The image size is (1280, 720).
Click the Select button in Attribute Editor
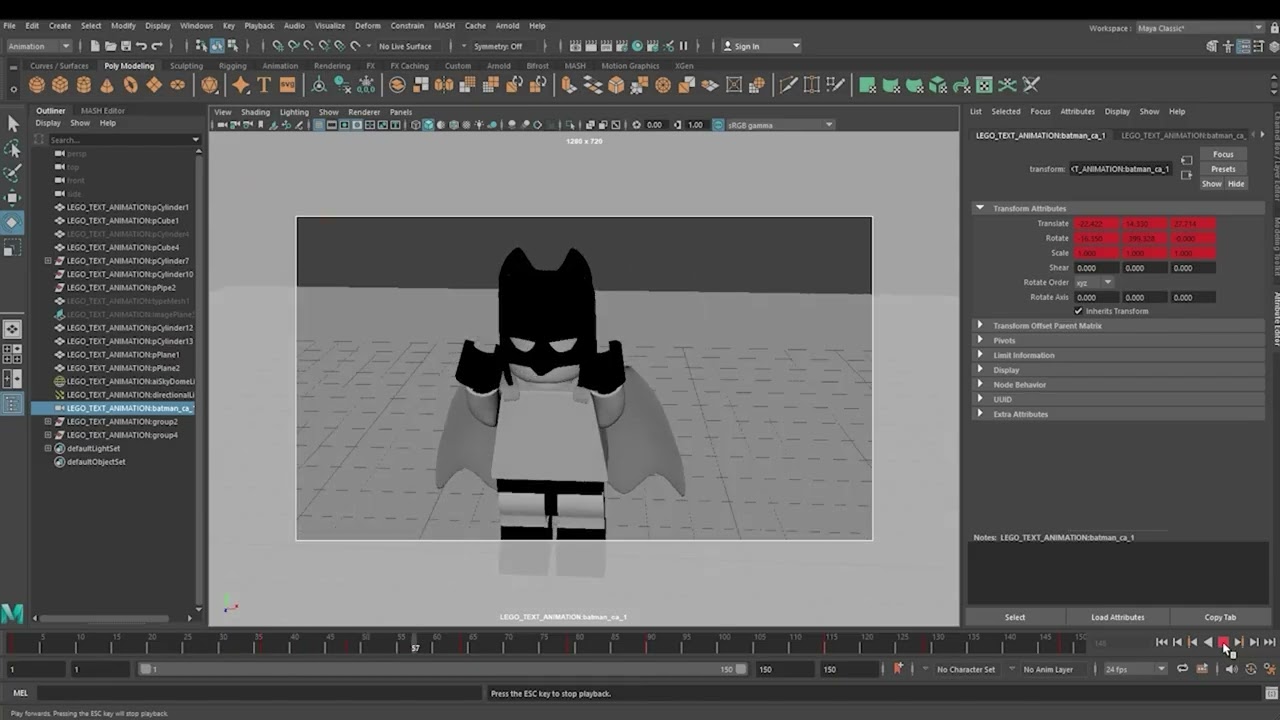coord(1015,617)
